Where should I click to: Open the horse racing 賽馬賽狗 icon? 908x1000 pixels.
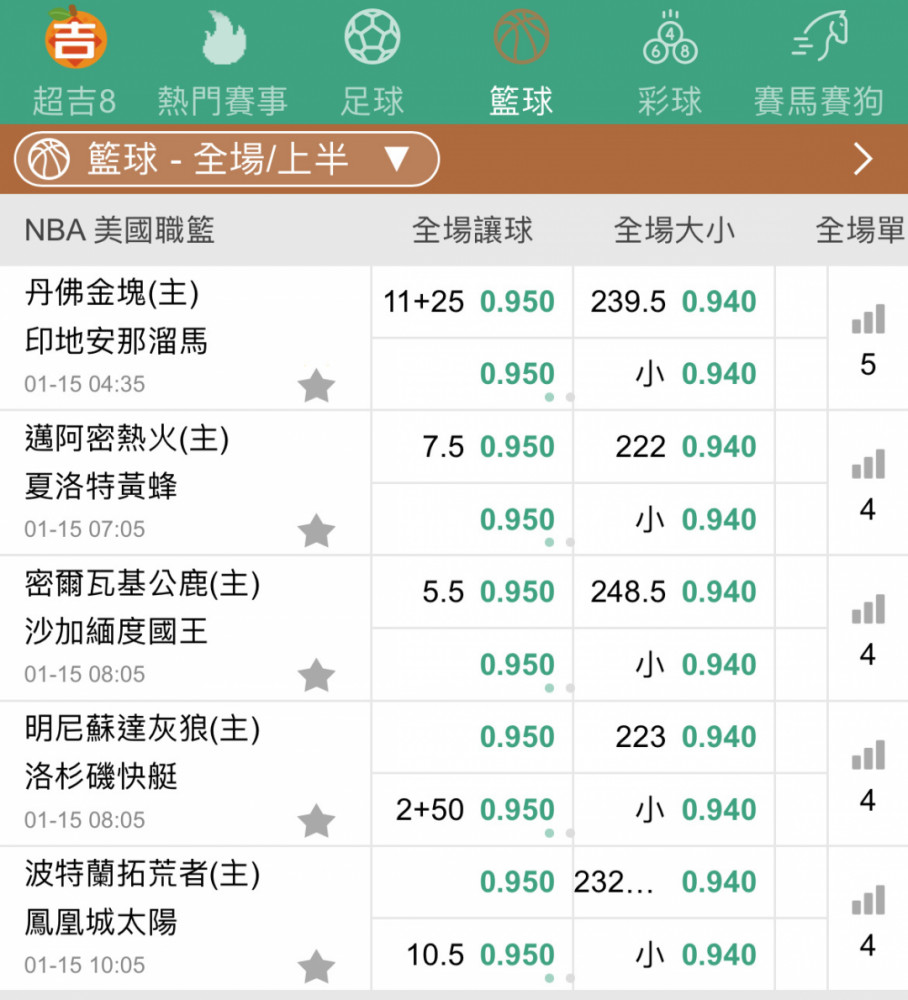pos(820,36)
